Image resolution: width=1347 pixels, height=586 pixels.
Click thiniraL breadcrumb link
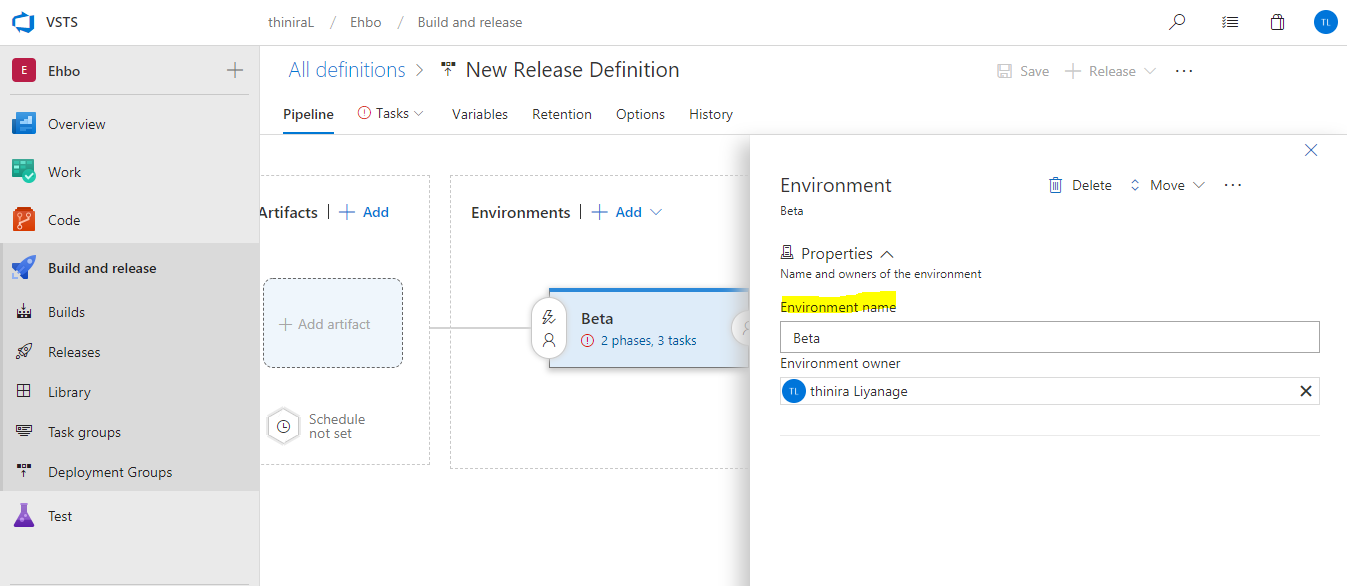point(291,22)
